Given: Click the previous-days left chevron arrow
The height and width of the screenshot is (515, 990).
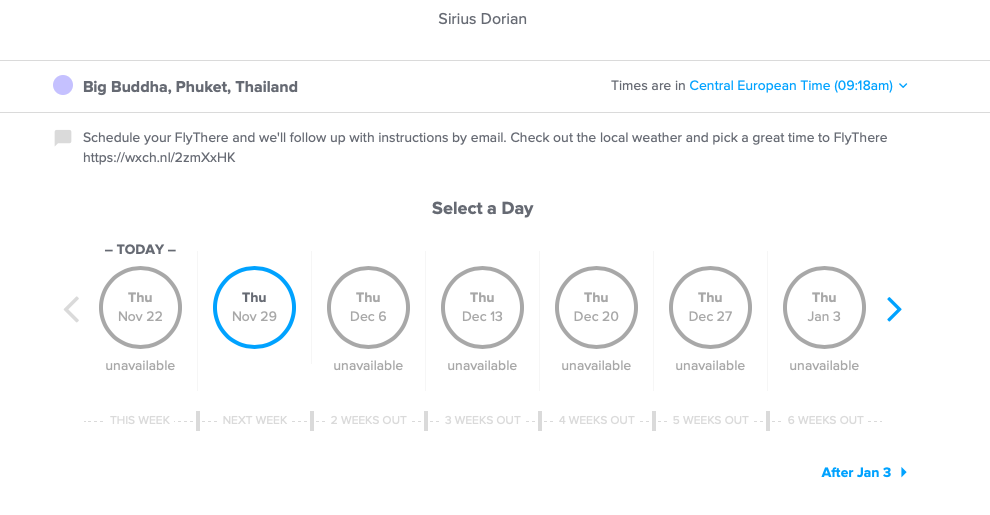Looking at the screenshot, I should 71,309.
